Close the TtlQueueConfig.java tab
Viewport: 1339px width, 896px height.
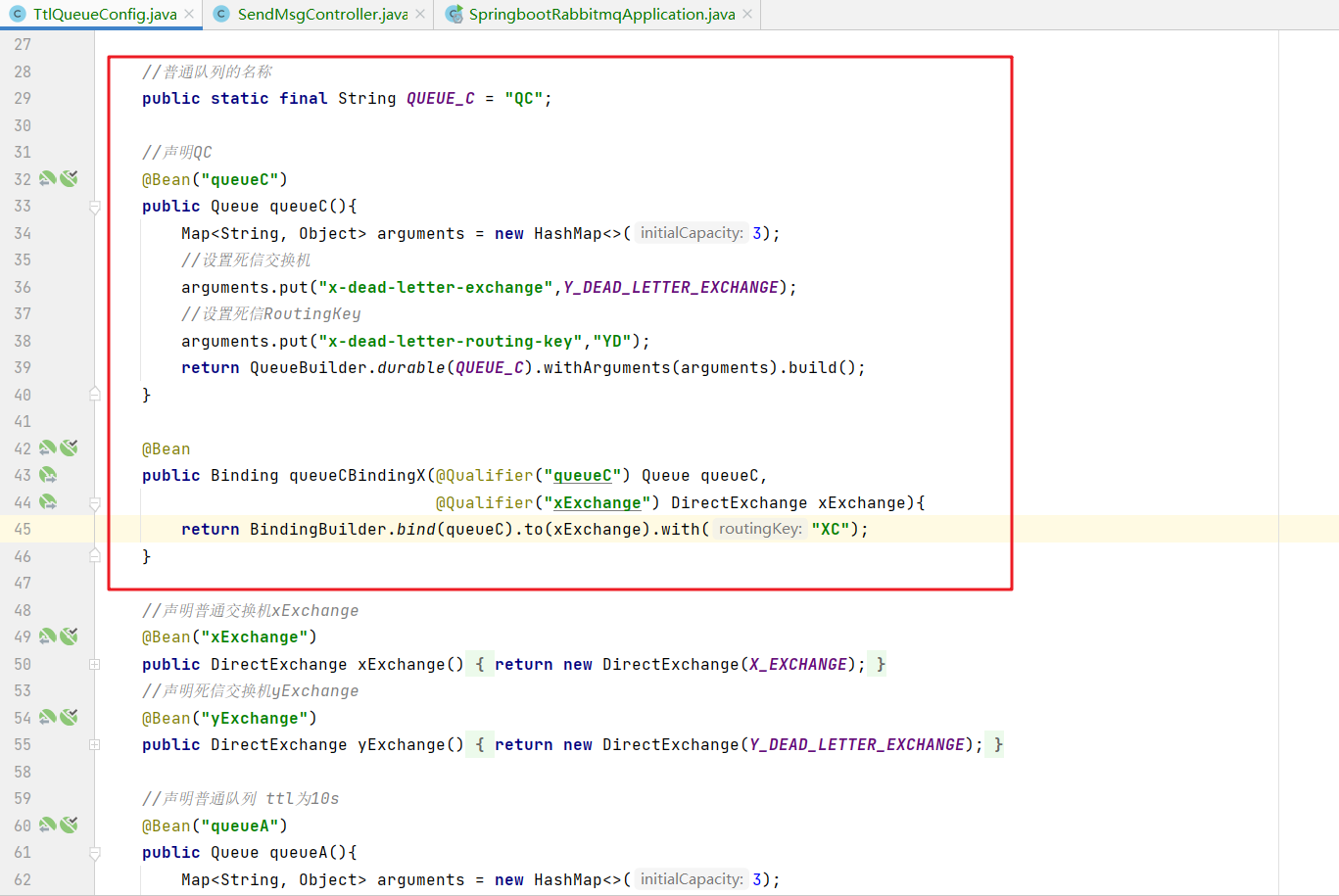point(189,15)
